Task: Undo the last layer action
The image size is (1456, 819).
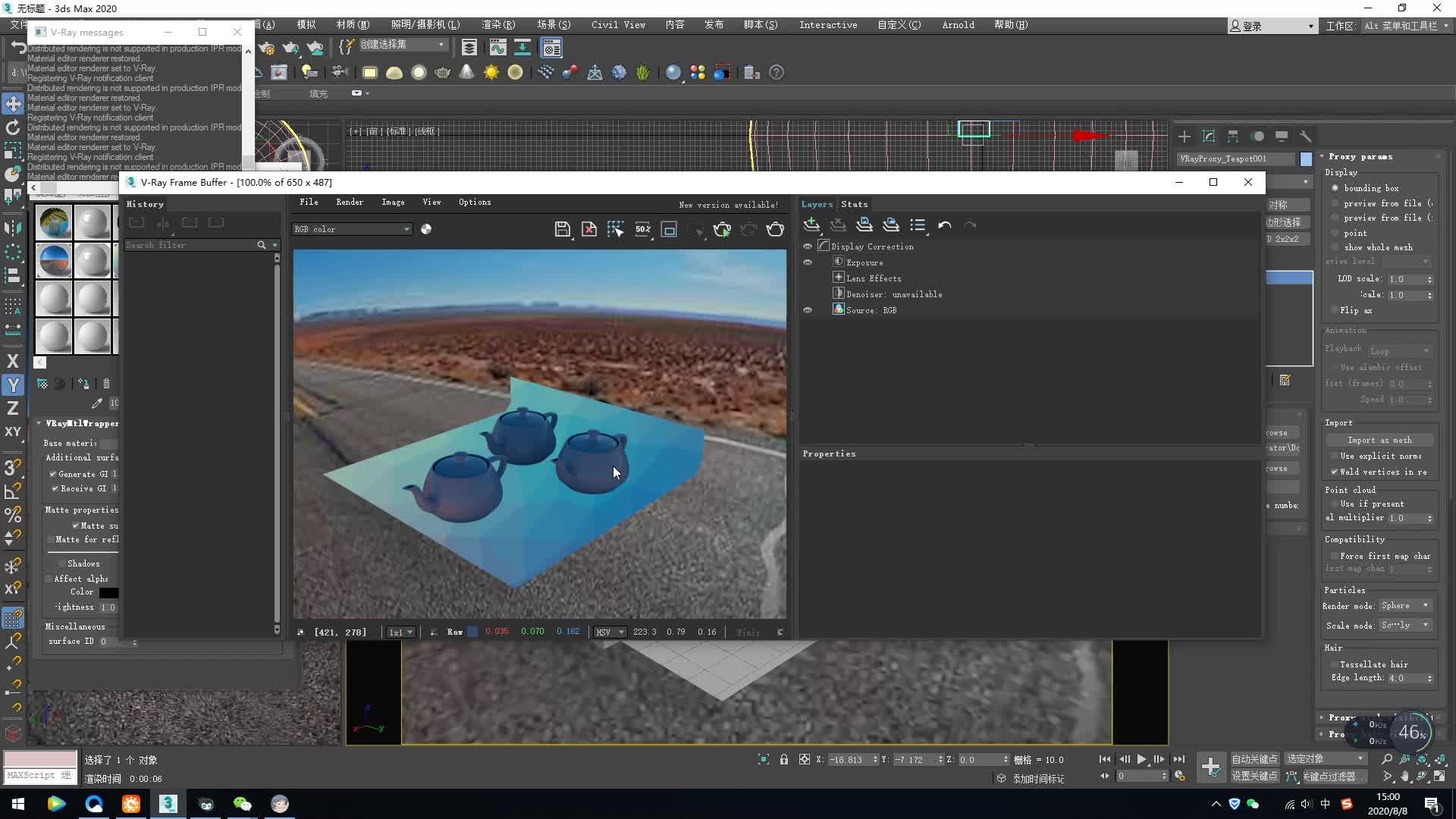Action: click(x=944, y=225)
